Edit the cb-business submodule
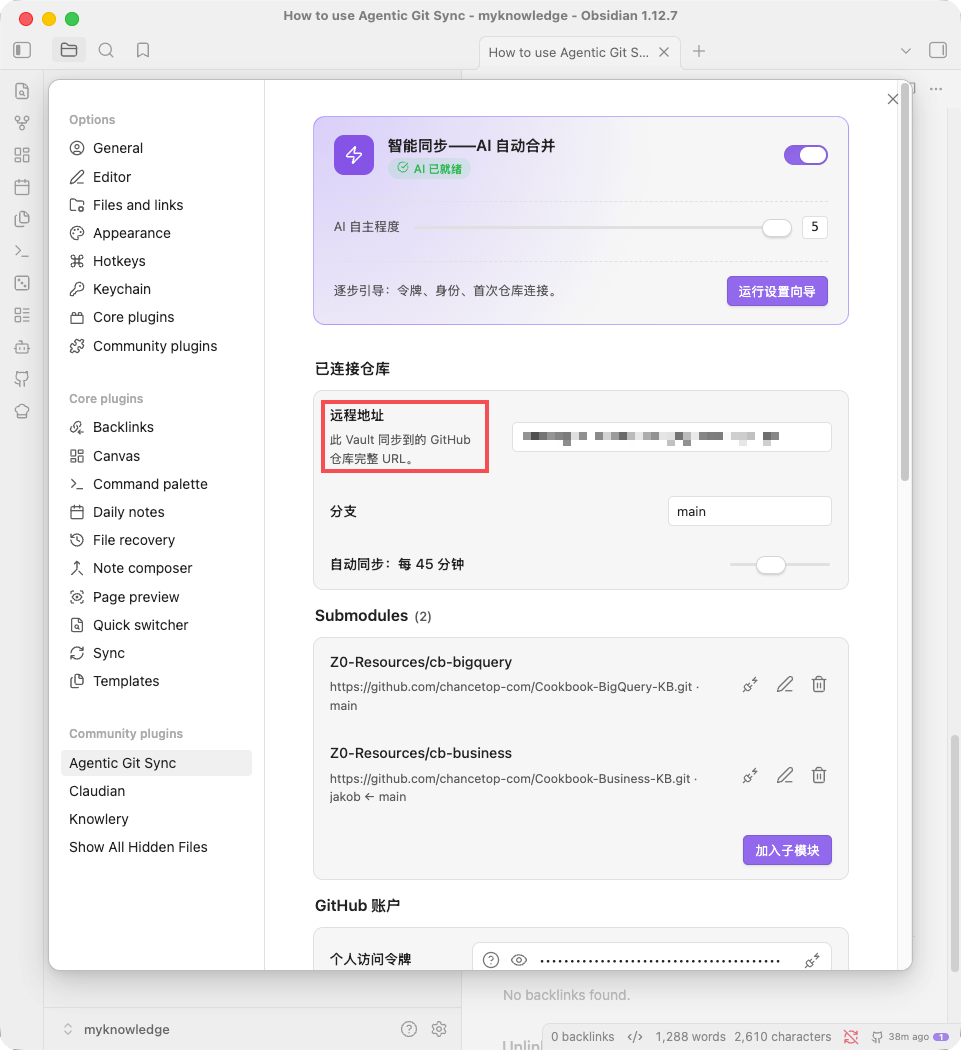Screen dimensions: 961x1050 (785, 775)
